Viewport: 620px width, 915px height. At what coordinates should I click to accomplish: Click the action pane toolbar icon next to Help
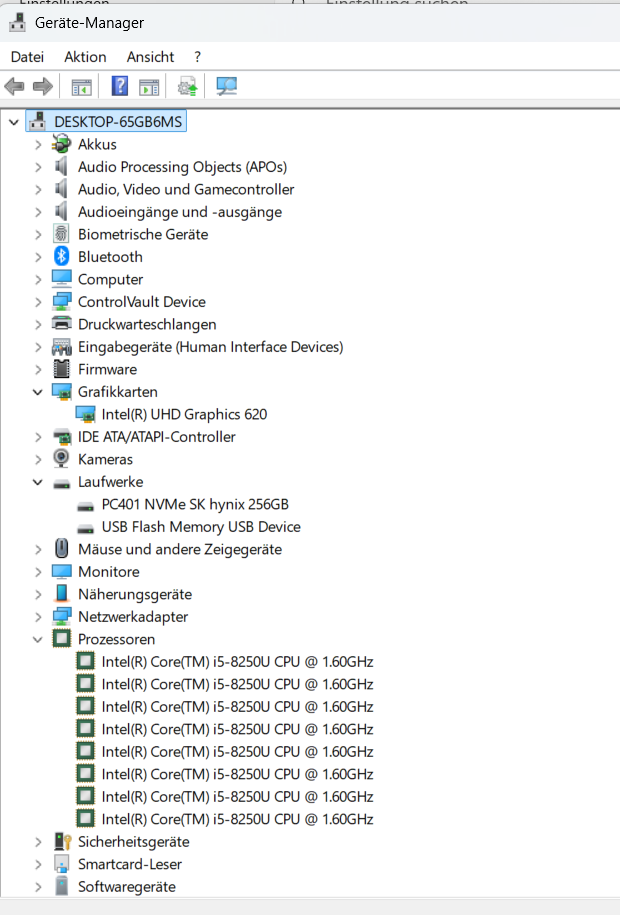click(149, 88)
